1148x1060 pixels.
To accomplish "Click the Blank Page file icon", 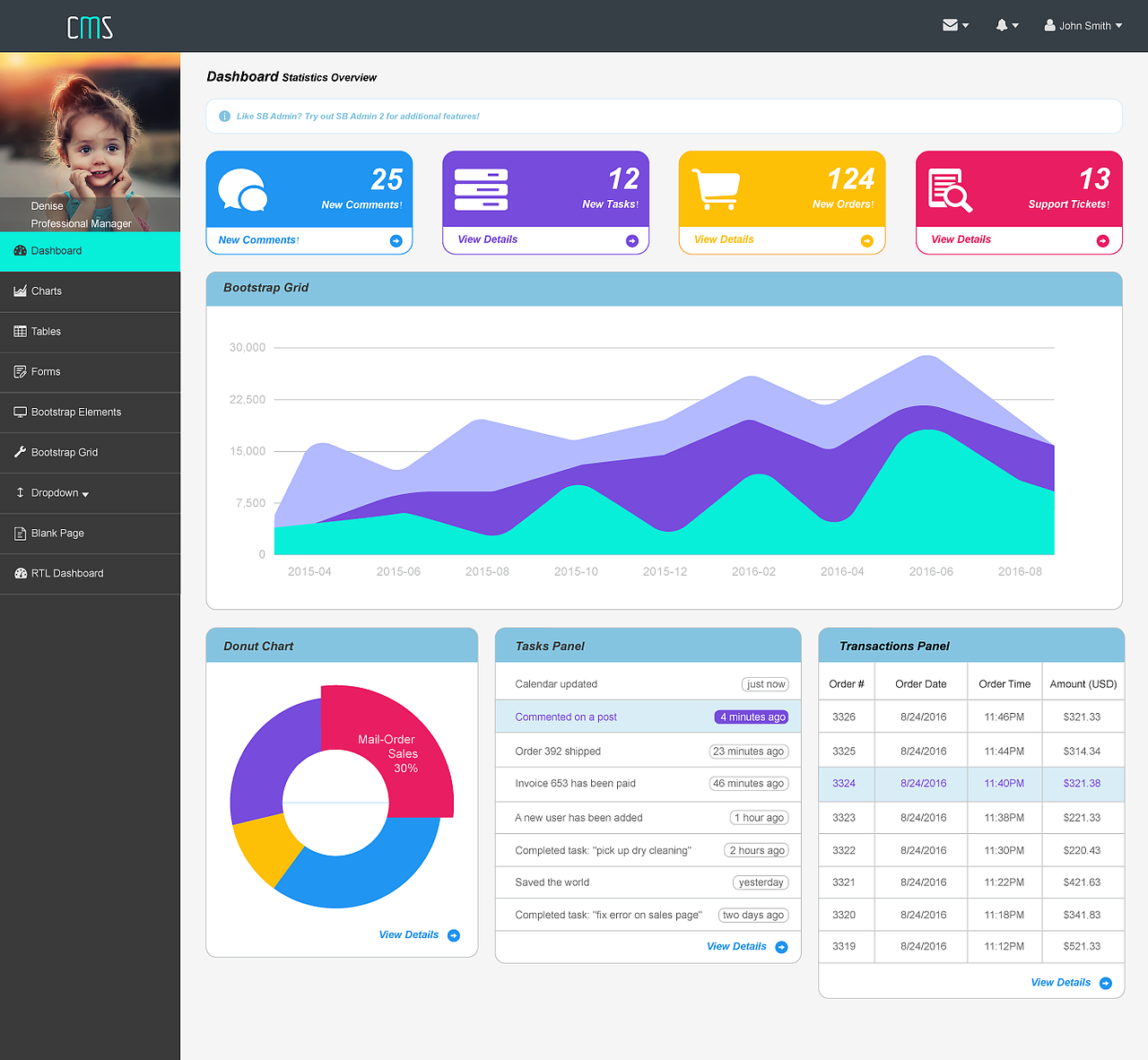I will pos(20,533).
